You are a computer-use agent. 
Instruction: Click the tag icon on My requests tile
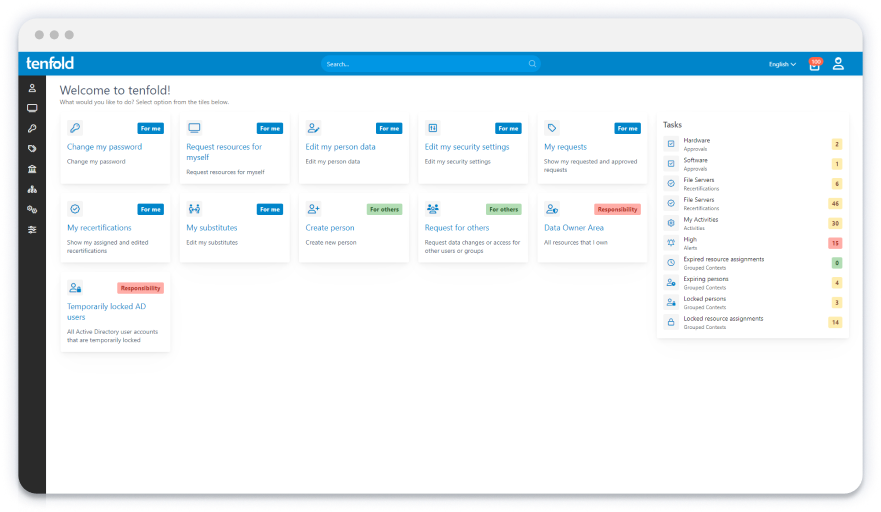pos(552,128)
